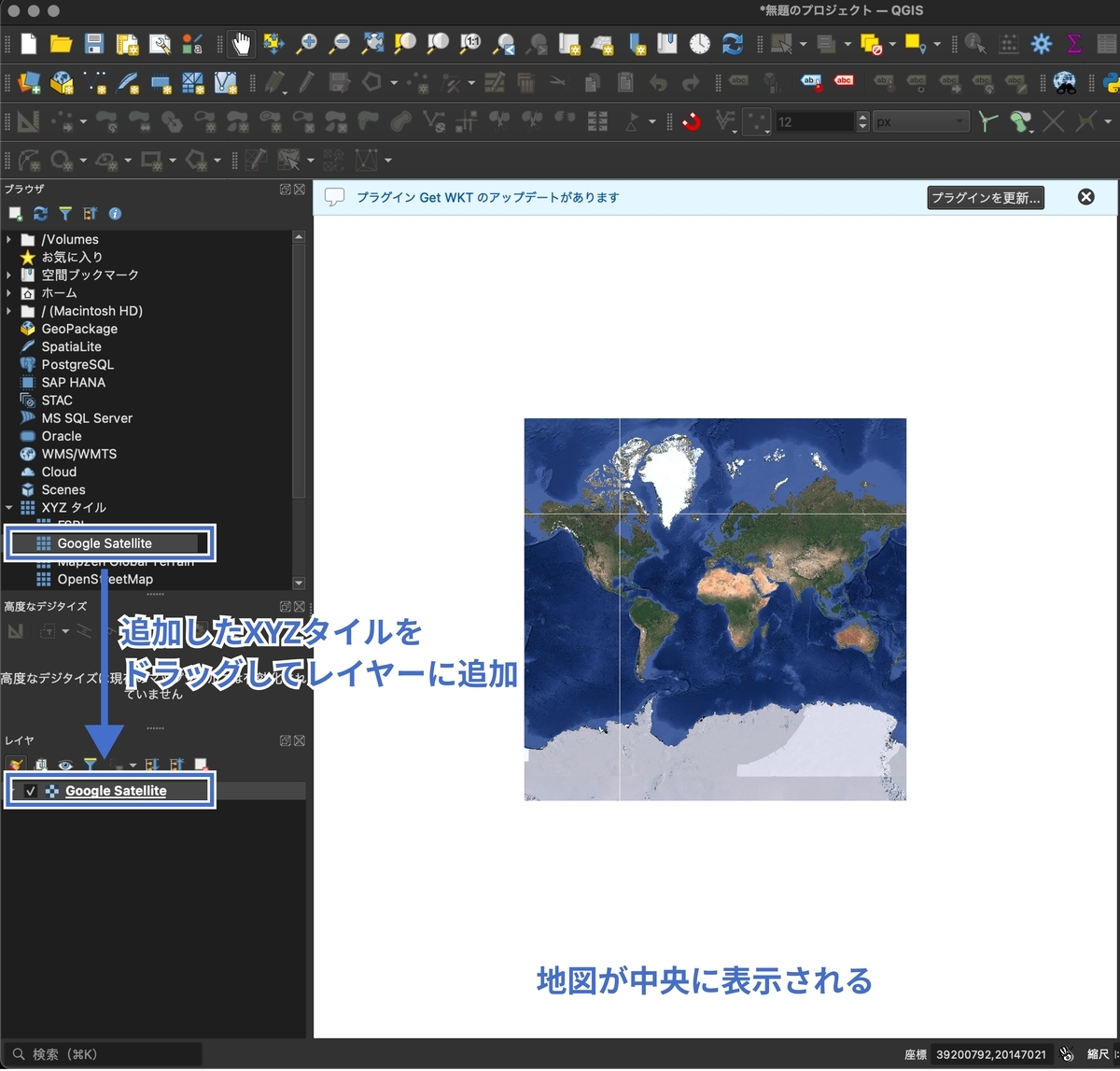The image size is (1120, 1071).
Task: Dismiss the plugin update message bar
Action: [1086, 197]
